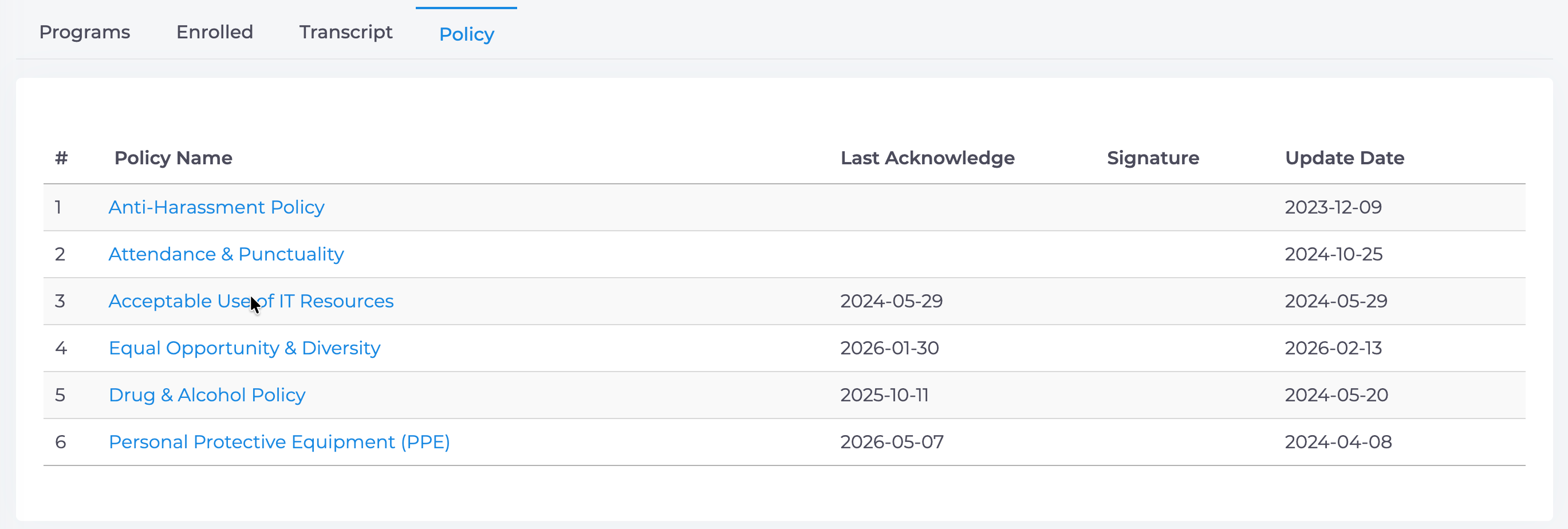Open Acceptable Use of IT Resources

click(x=251, y=301)
